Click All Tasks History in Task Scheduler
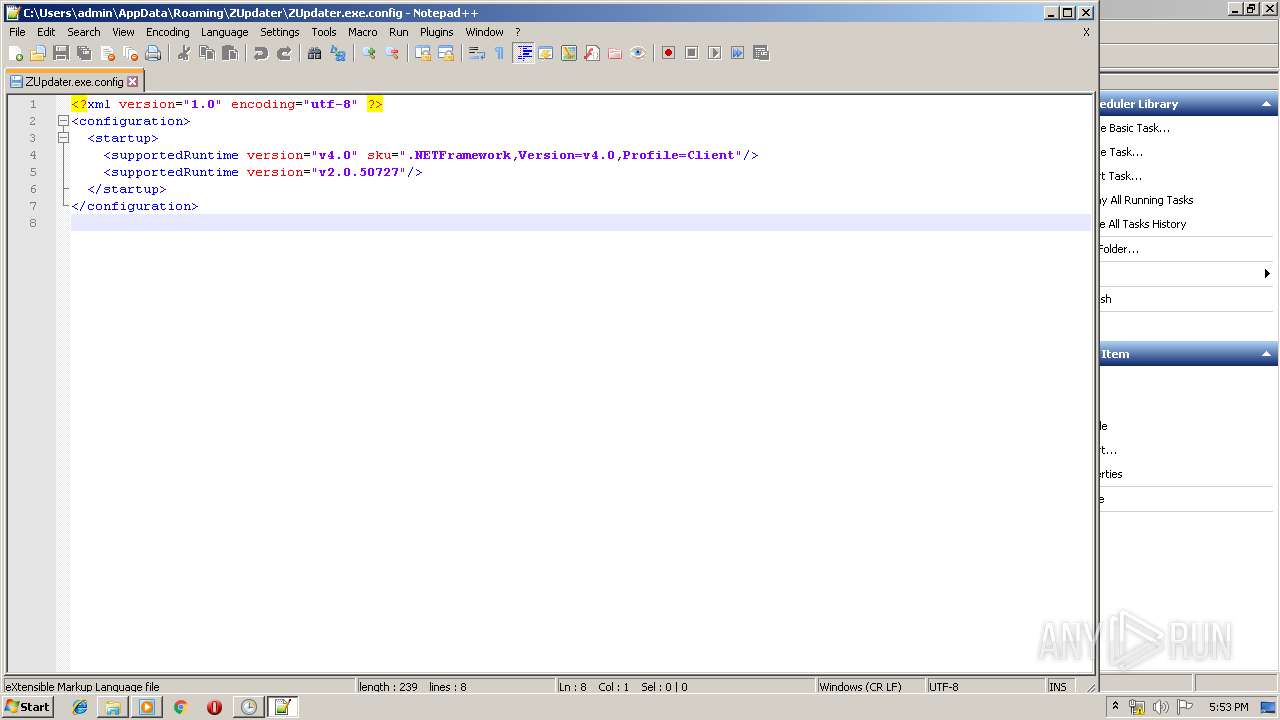Viewport: 1280px width, 720px height. pyautogui.click(x=1144, y=224)
